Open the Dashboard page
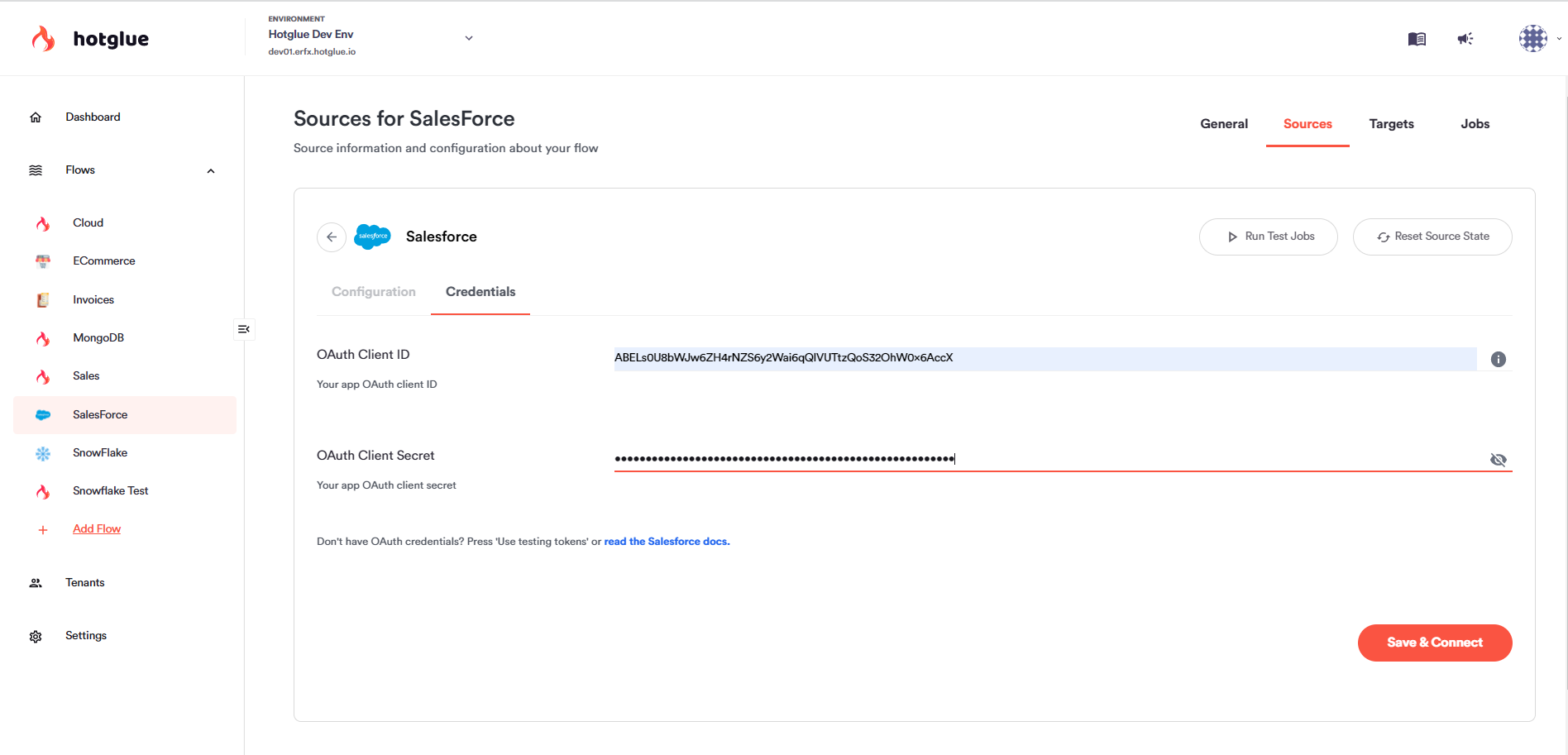Image resolution: width=1568 pixels, height=755 pixels. click(x=93, y=117)
